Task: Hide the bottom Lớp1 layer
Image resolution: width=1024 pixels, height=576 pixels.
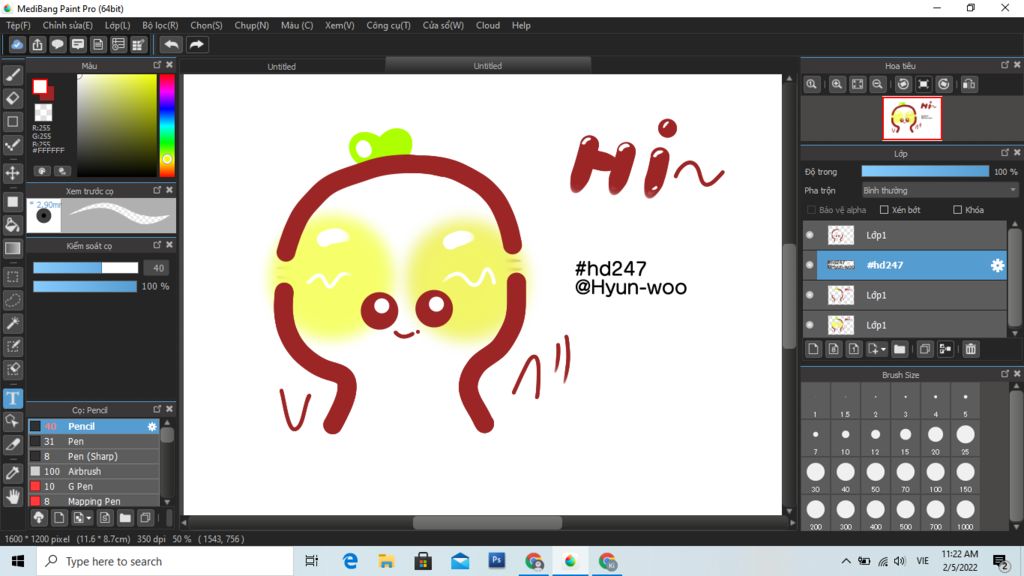Action: [x=810, y=325]
